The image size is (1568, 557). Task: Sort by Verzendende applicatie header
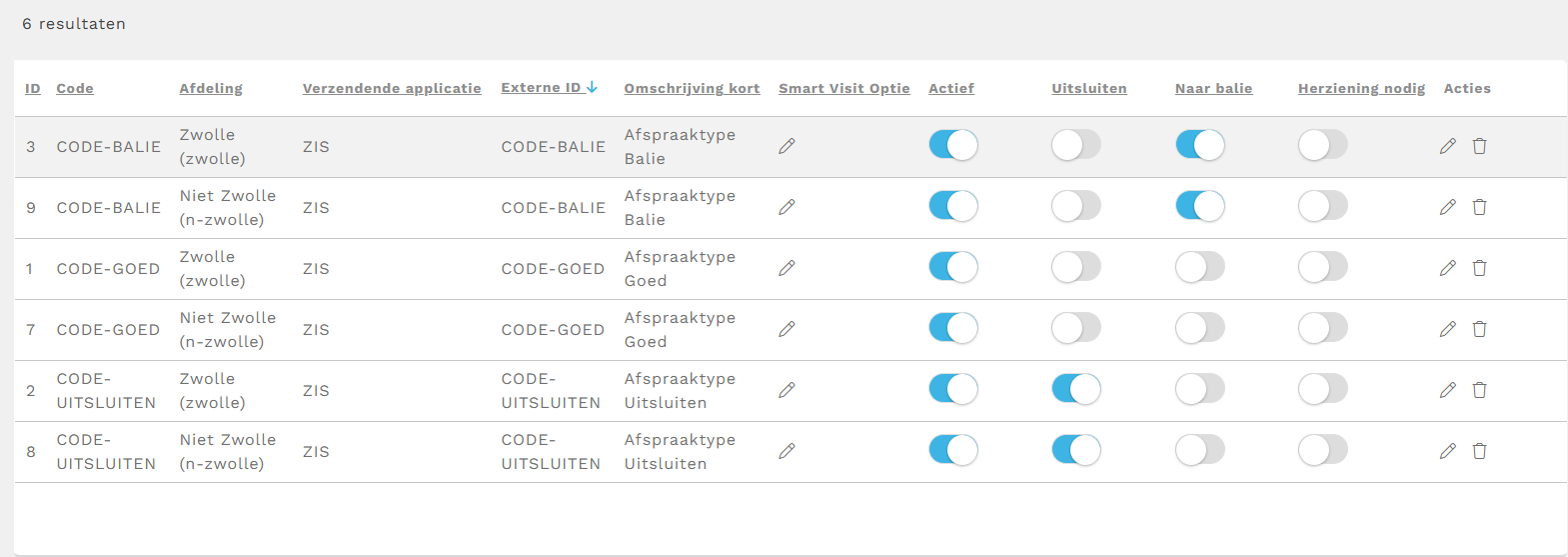point(392,88)
